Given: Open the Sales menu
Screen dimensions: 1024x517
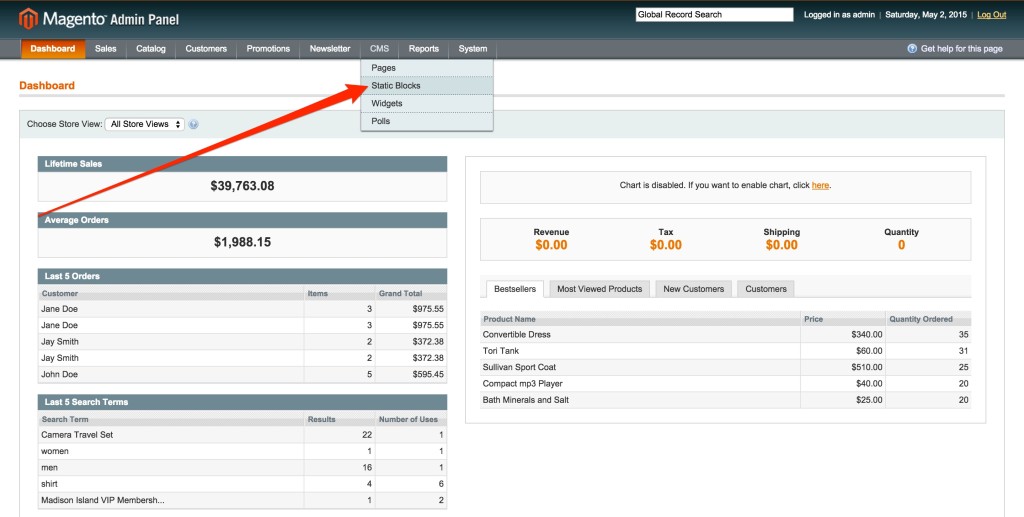Looking at the screenshot, I should 106,49.
